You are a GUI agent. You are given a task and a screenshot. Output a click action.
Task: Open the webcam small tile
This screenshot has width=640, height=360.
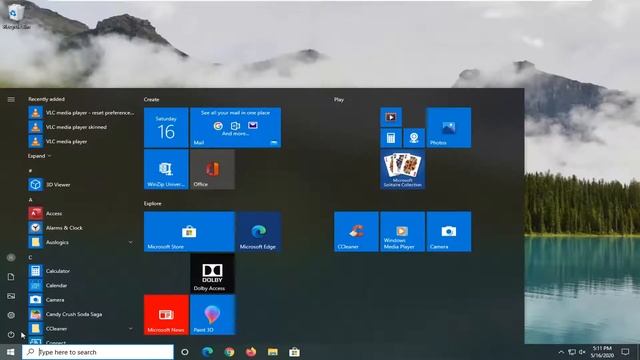tap(414, 138)
